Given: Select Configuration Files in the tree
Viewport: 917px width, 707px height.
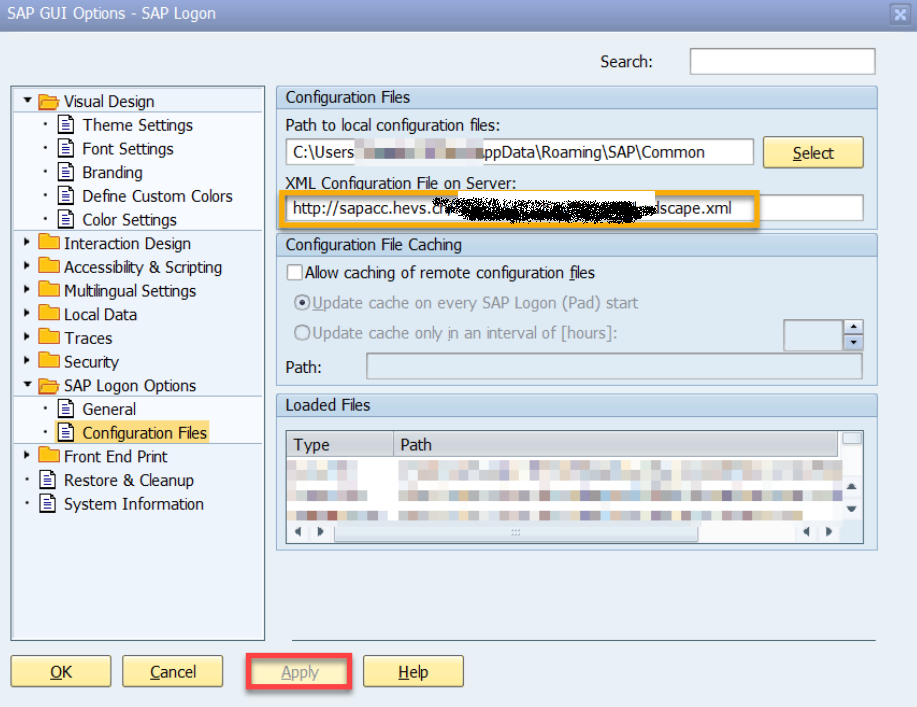Looking at the screenshot, I should tap(144, 433).
